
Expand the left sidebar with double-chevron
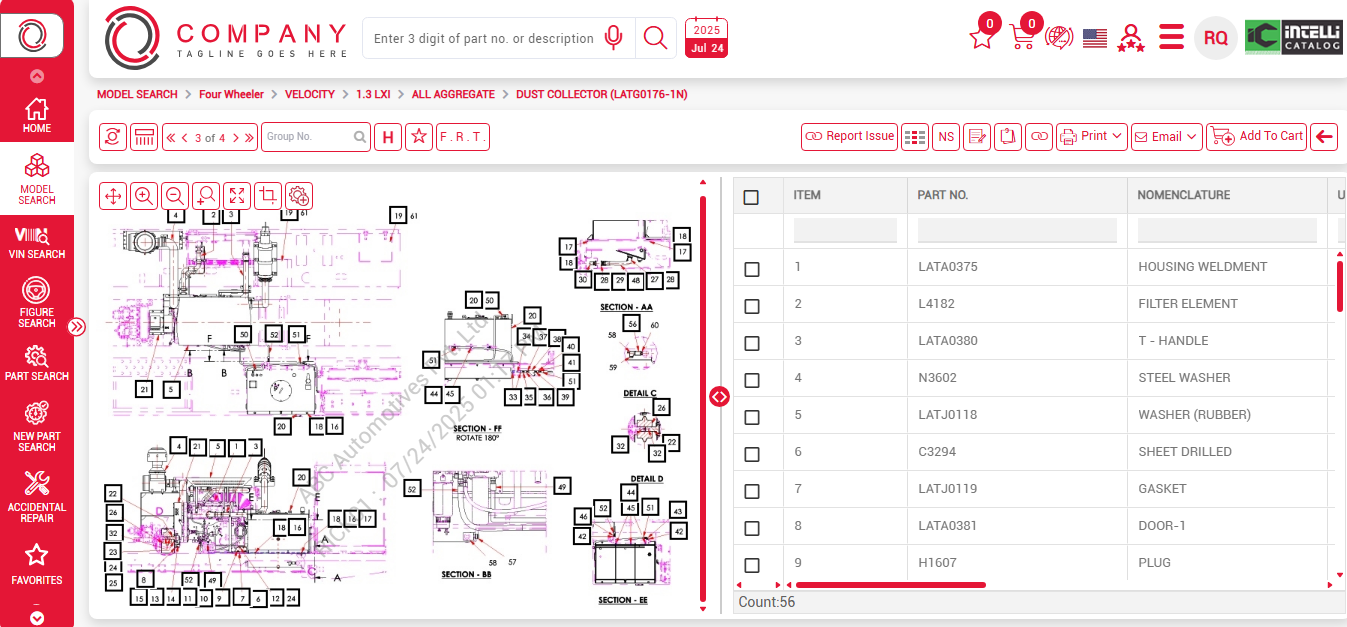coord(77,327)
